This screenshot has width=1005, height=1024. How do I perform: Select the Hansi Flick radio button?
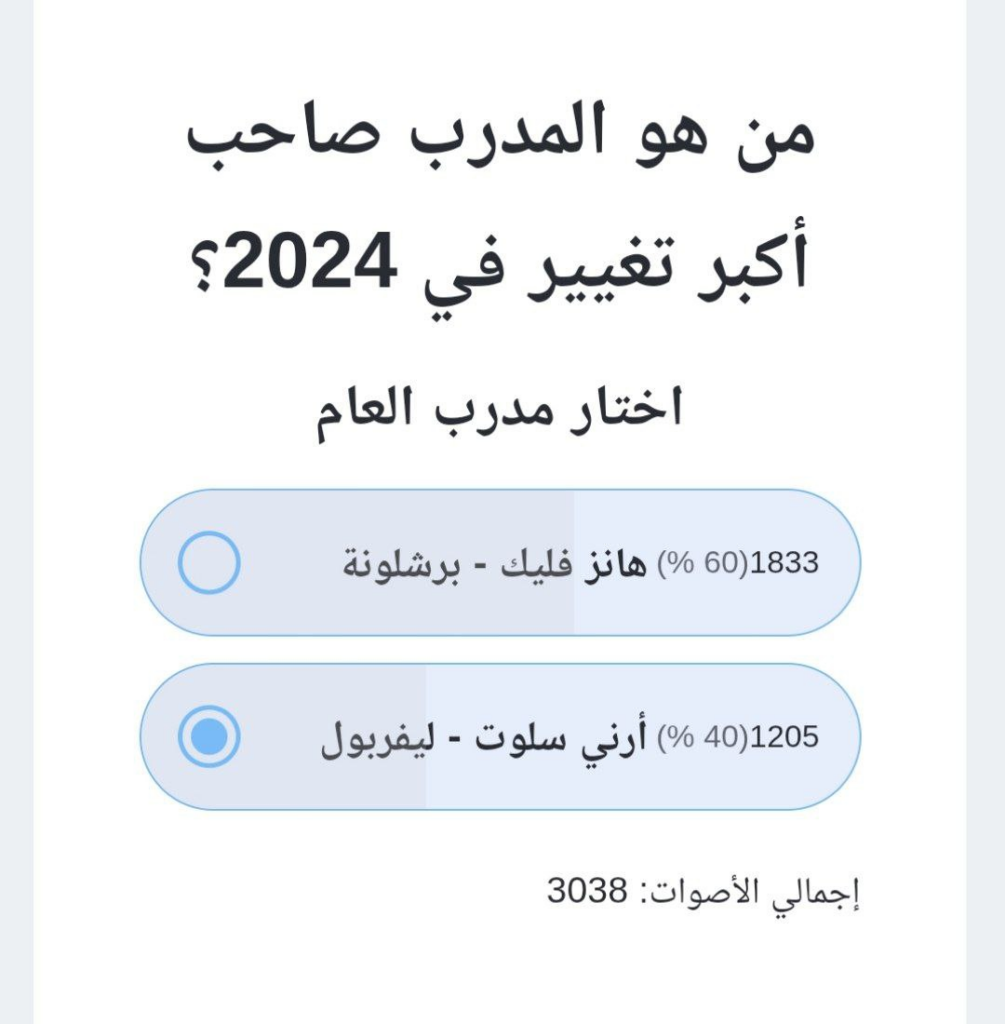pyautogui.click(x=209, y=563)
